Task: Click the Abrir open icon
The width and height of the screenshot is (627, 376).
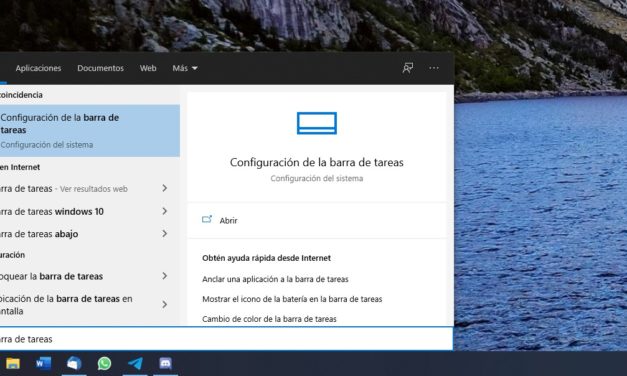Action: click(207, 219)
